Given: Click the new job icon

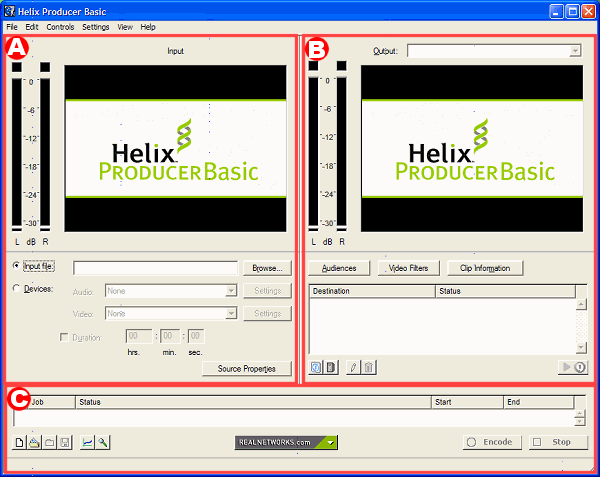Looking at the screenshot, I should click(20, 442).
